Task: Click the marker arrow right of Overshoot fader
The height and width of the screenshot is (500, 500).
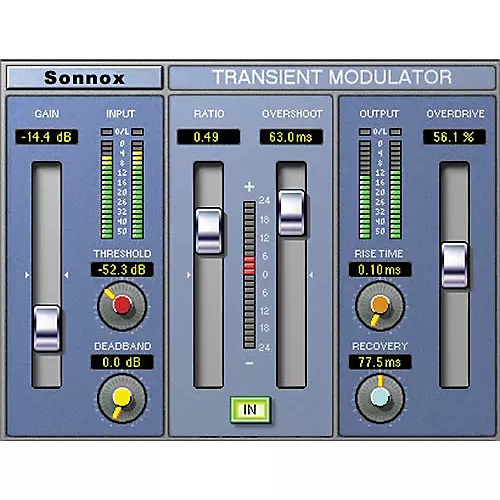Action: click(311, 275)
